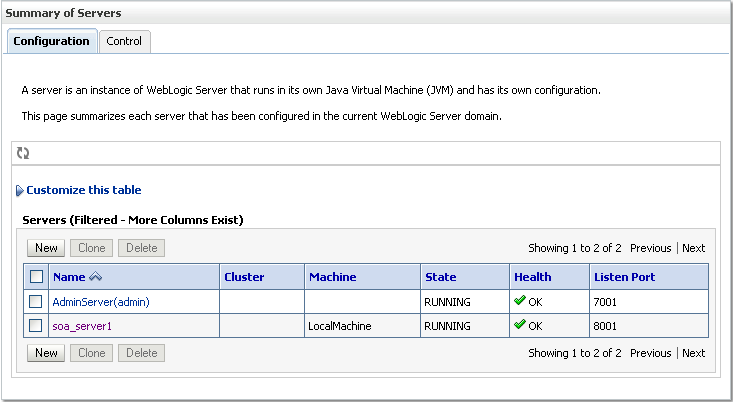Click the top Next pagination link
Screen dimensions: 733x402
[693, 248]
